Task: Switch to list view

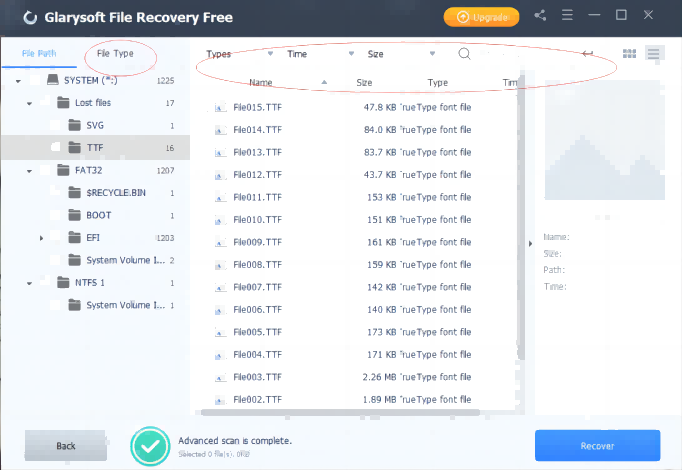Action: click(x=653, y=53)
